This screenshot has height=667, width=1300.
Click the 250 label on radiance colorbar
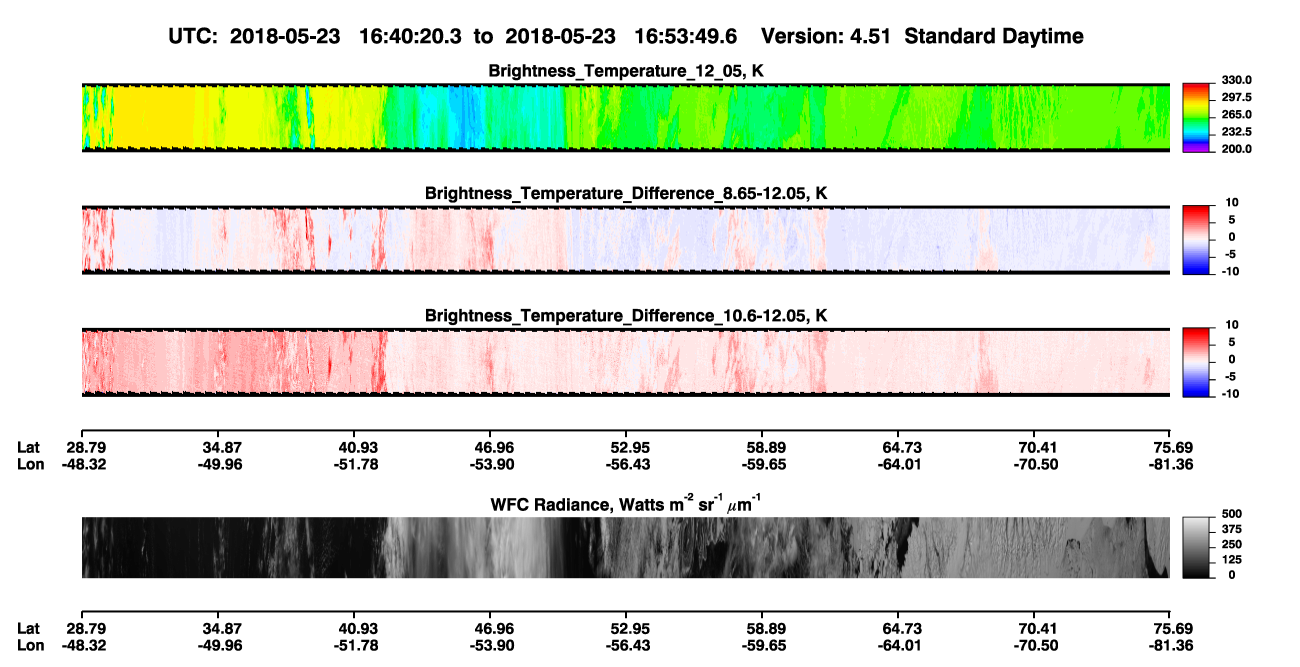pos(1234,546)
